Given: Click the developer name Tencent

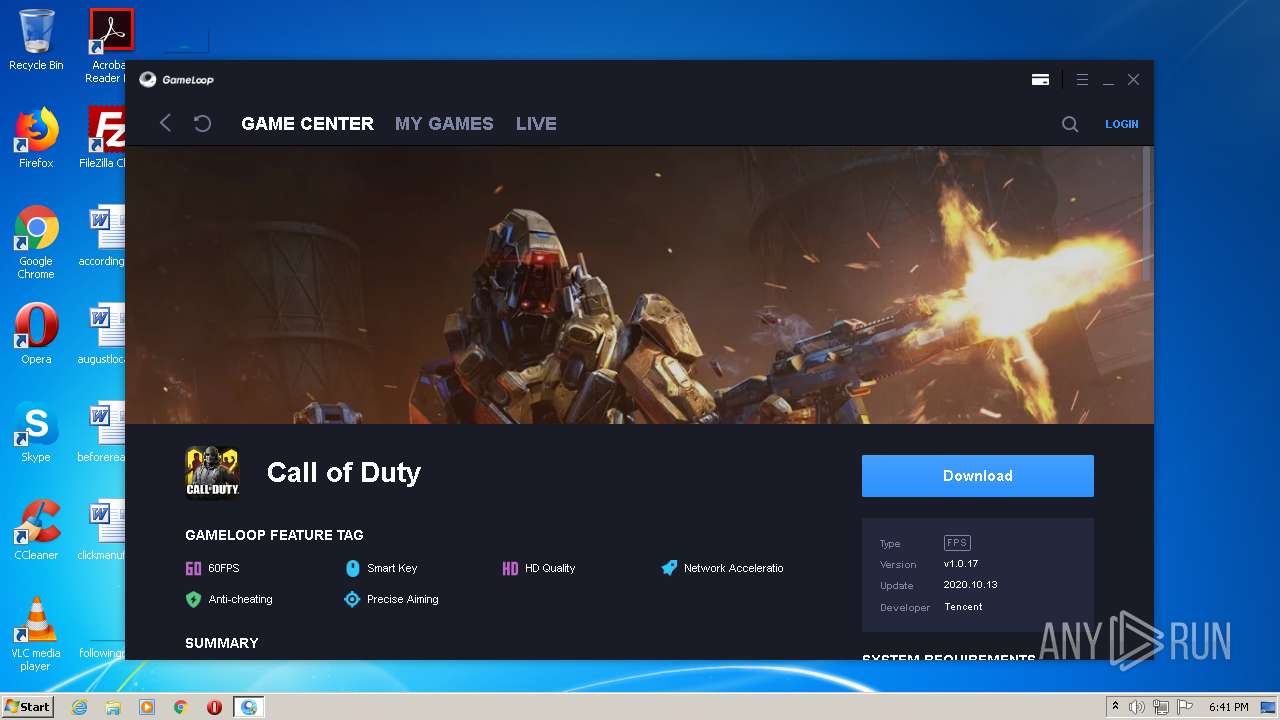Looking at the screenshot, I should pos(963,607).
